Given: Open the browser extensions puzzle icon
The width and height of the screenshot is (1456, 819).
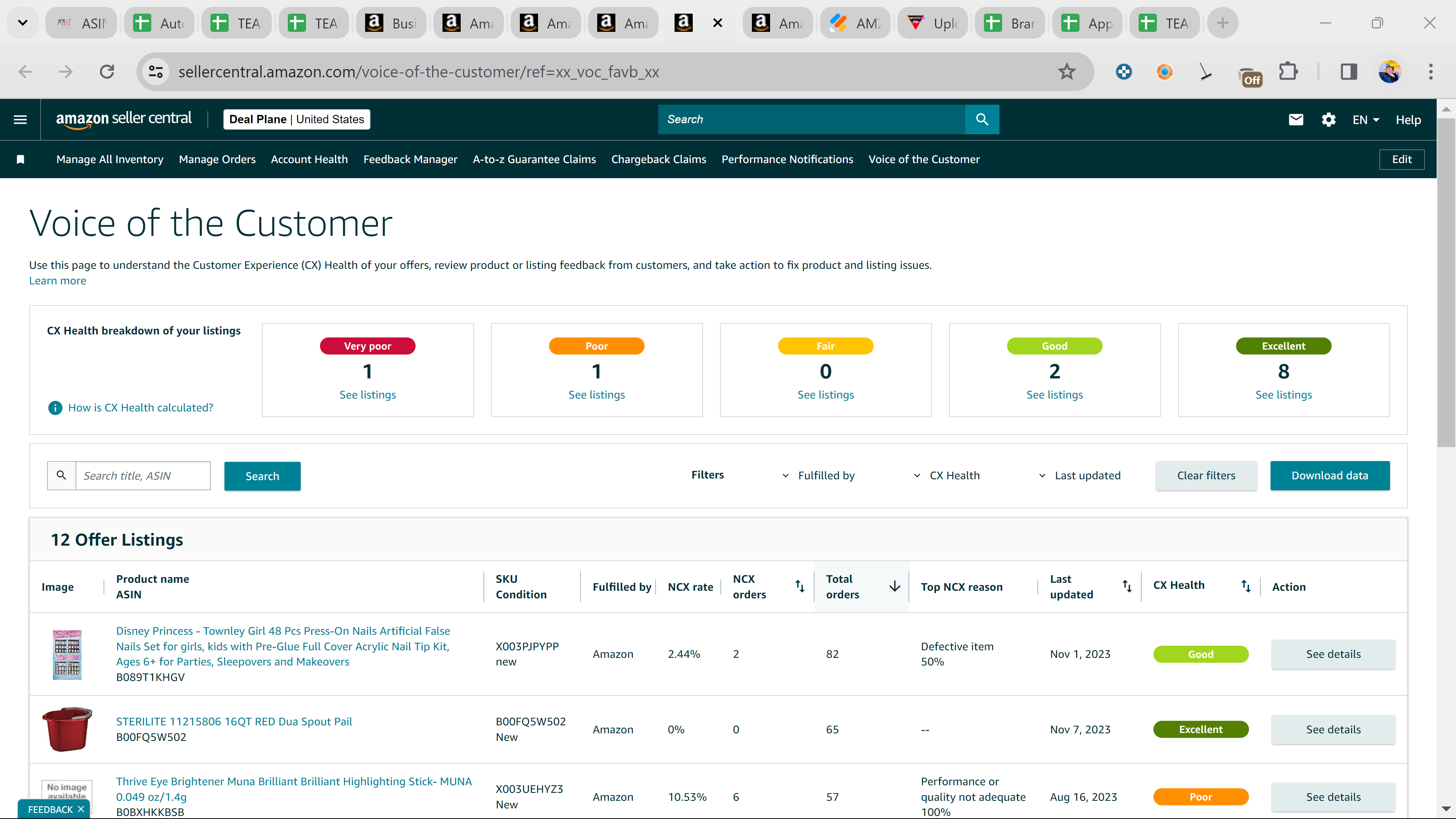Looking at the screenshot, I should [1288, 72].
